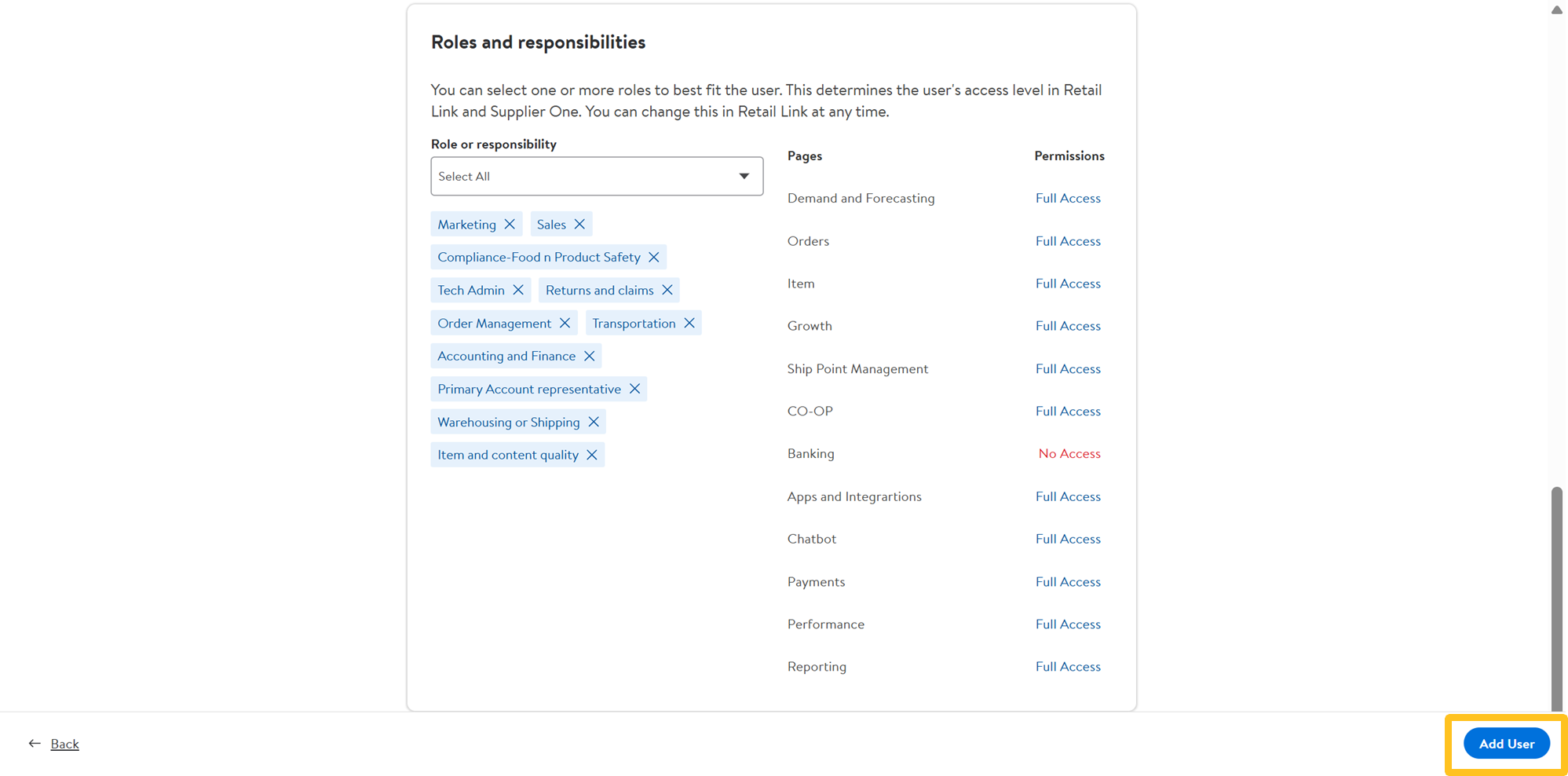Remove the Marketing role tag

510,225
